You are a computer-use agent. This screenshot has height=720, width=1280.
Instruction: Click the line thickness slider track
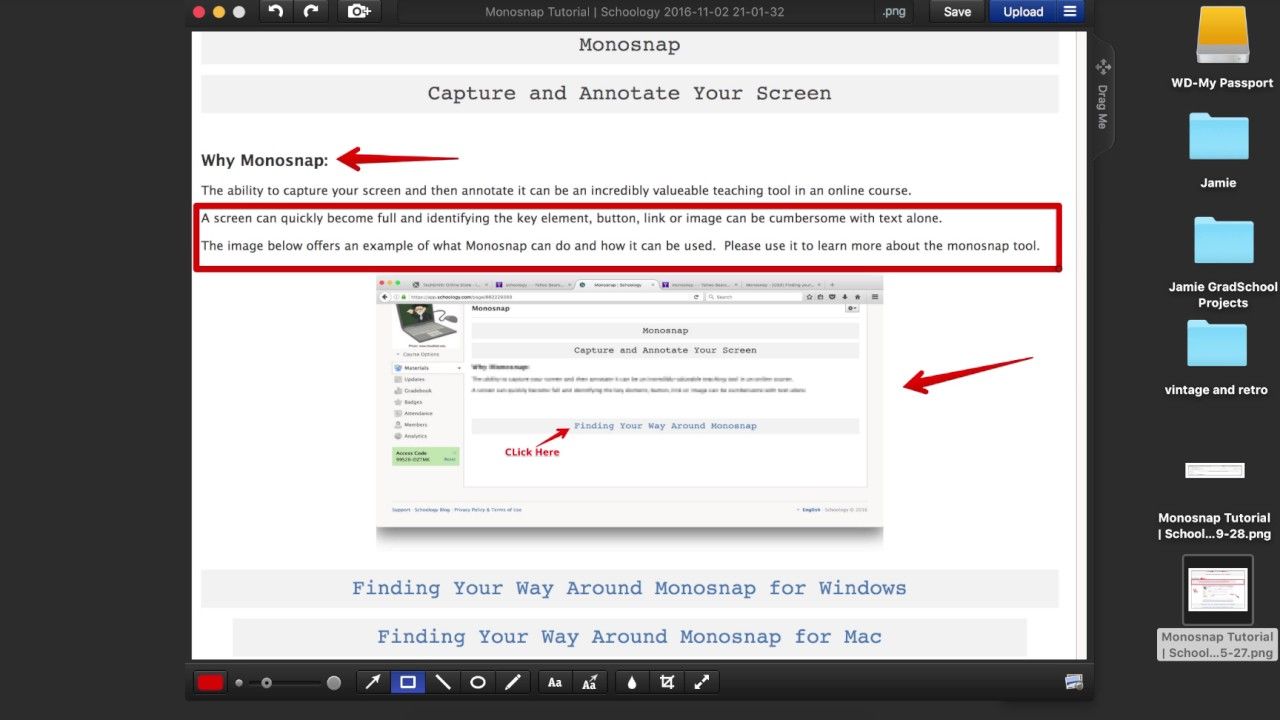tap(285, 683)
